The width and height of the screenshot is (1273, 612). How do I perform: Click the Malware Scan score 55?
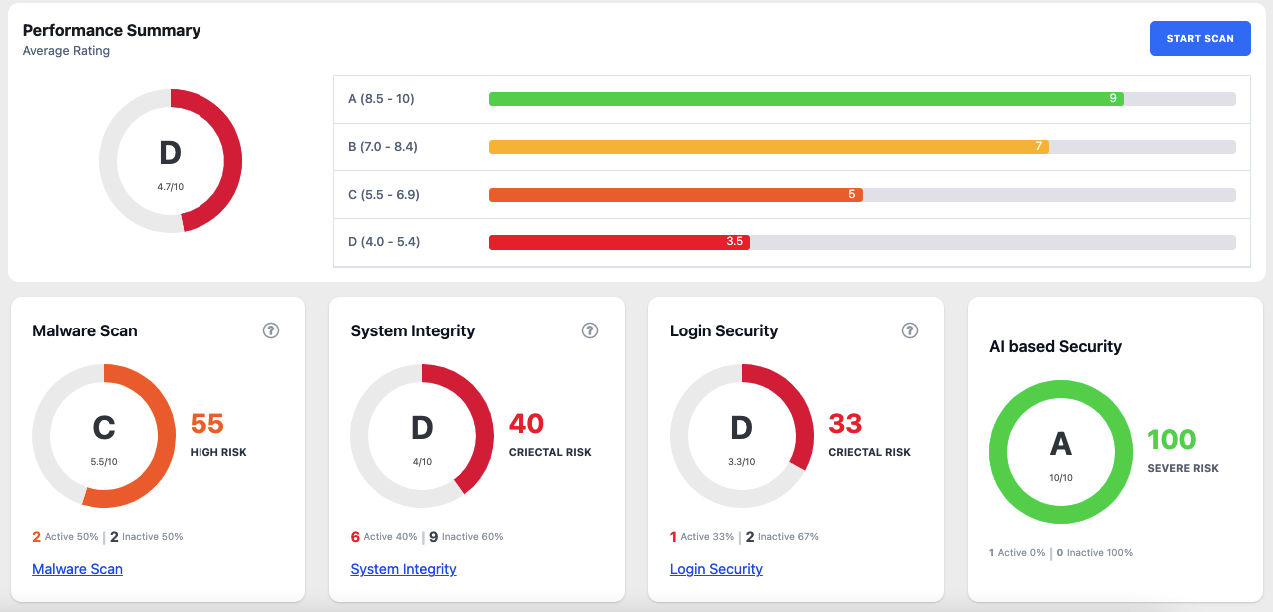tap(207, 424)
